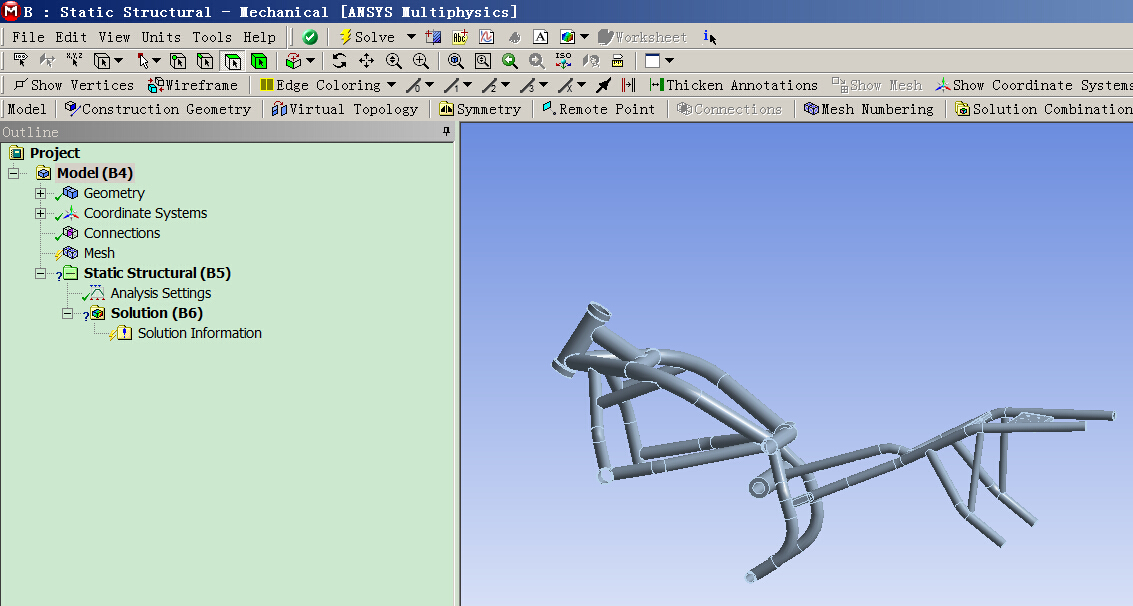Click the select type arrow cursor icon

[143, 61]
